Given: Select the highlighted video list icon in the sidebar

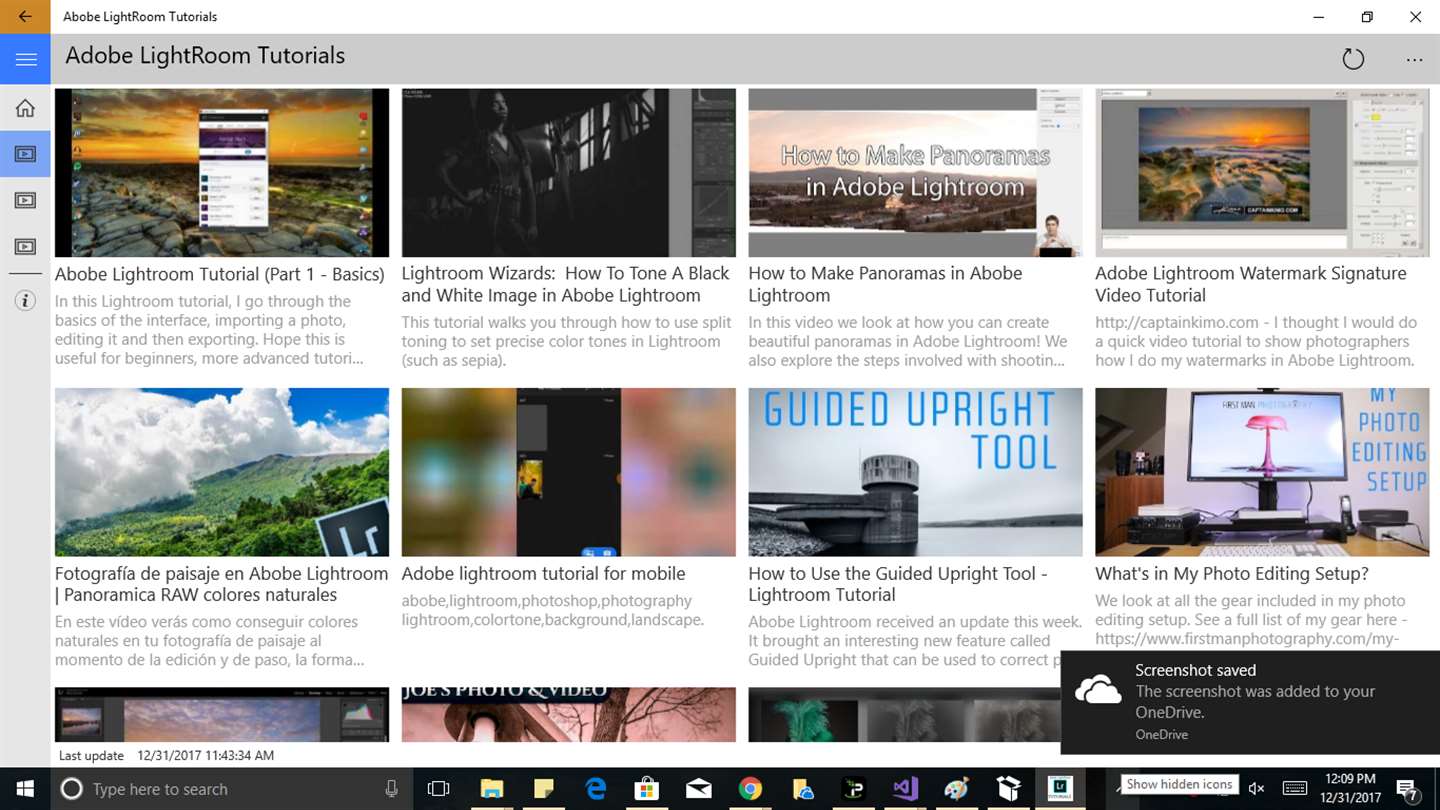Looking at the screenshot, I should pyautogui.click(x=25, y=154).
